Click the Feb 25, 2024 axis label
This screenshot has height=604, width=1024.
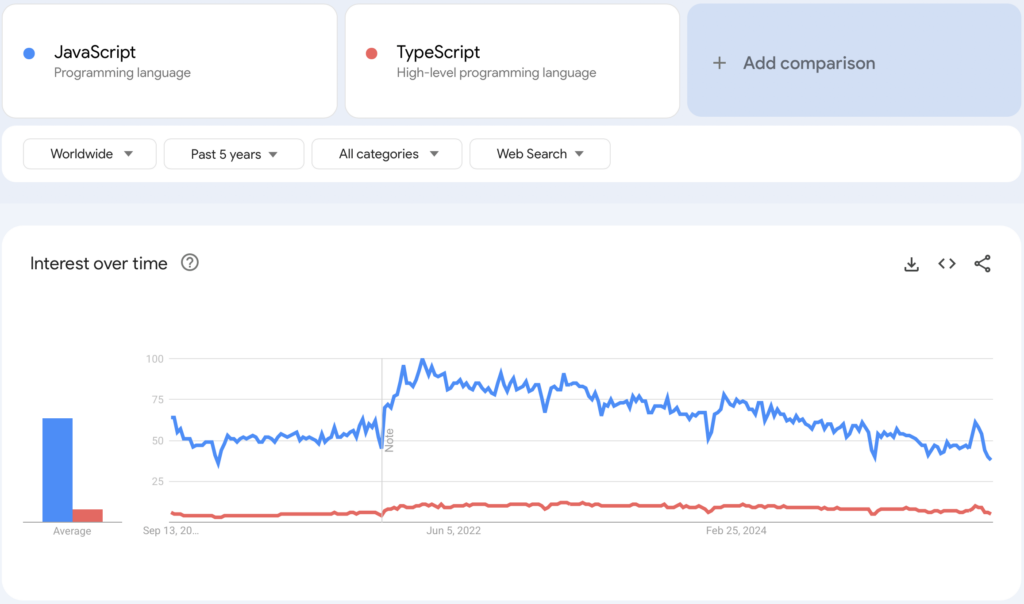tap(734, 531)
